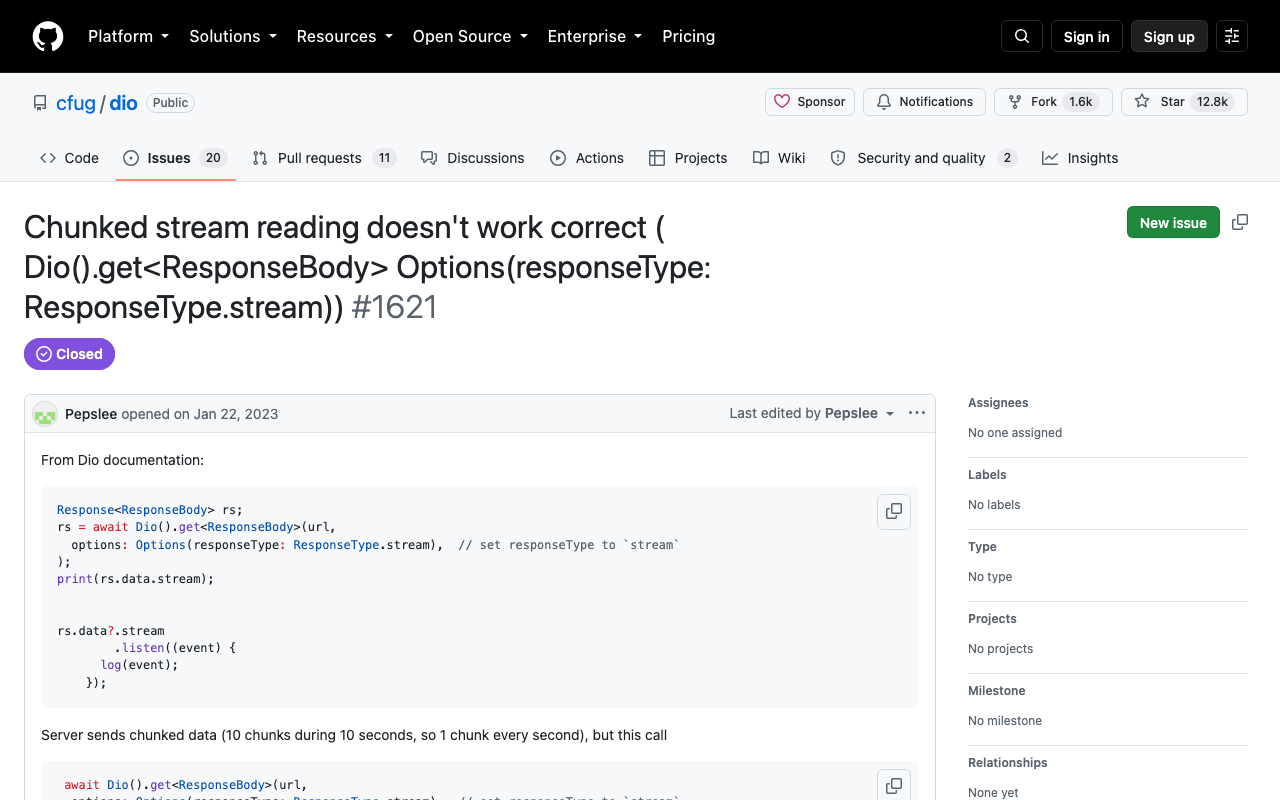
Task: Star the dio repository
Action: [1184, 102]
